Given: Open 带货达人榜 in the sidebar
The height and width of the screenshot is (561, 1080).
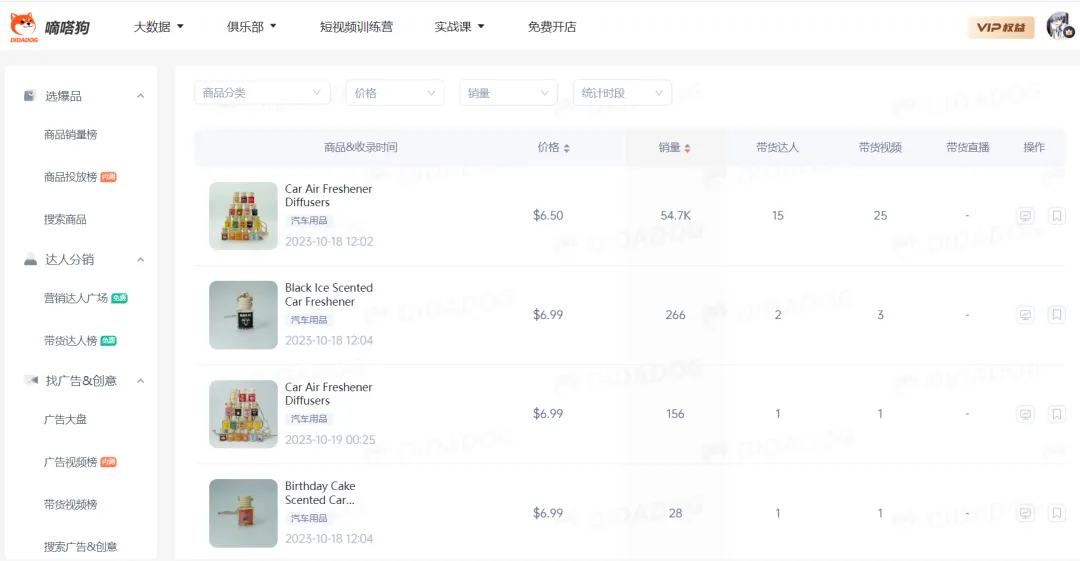Looking at the screenshot, I should tap(70, 340).
